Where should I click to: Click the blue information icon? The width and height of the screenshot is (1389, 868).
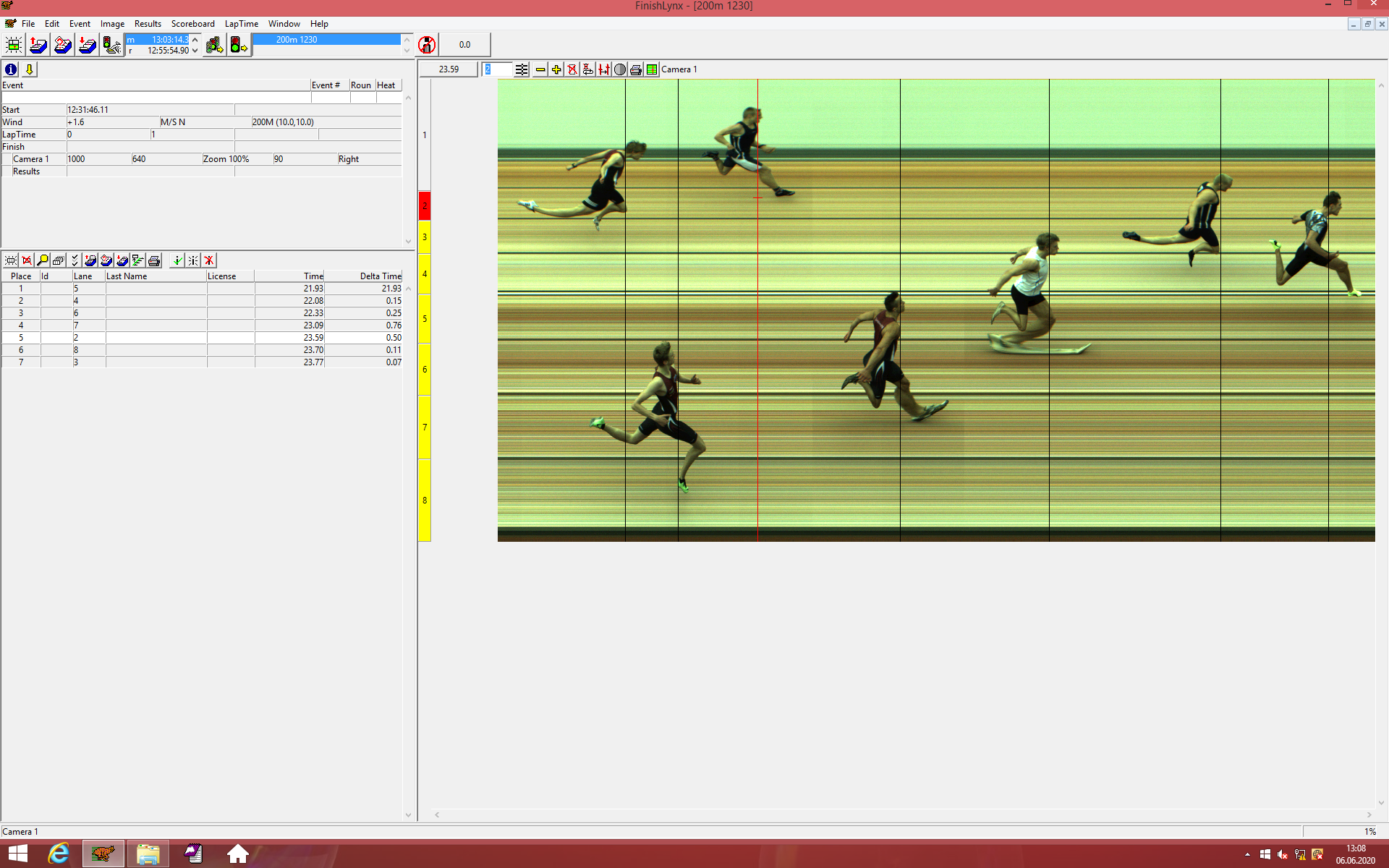[x=11, y=69]
